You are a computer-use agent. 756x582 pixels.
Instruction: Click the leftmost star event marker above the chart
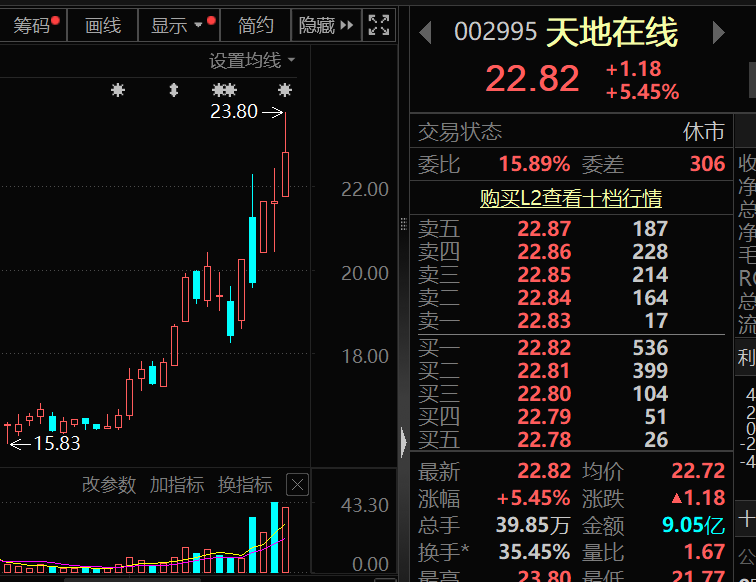coord(118,91)
